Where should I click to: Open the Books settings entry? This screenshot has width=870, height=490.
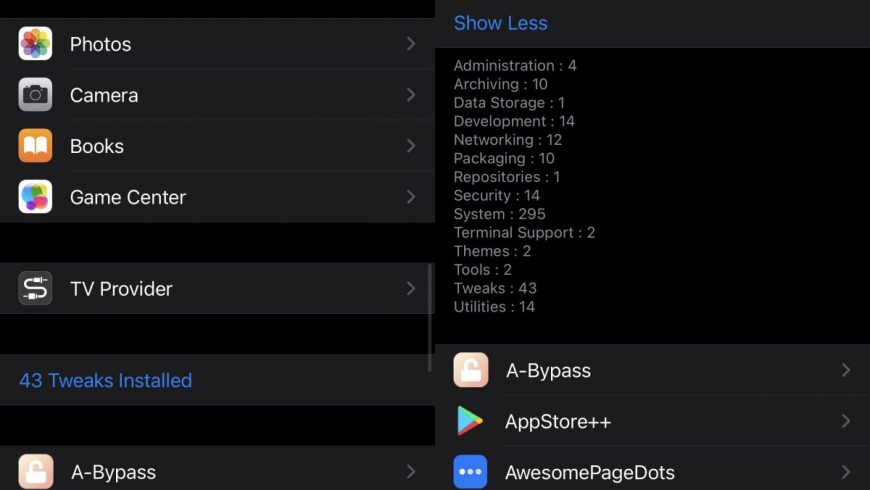coord(218,146)
